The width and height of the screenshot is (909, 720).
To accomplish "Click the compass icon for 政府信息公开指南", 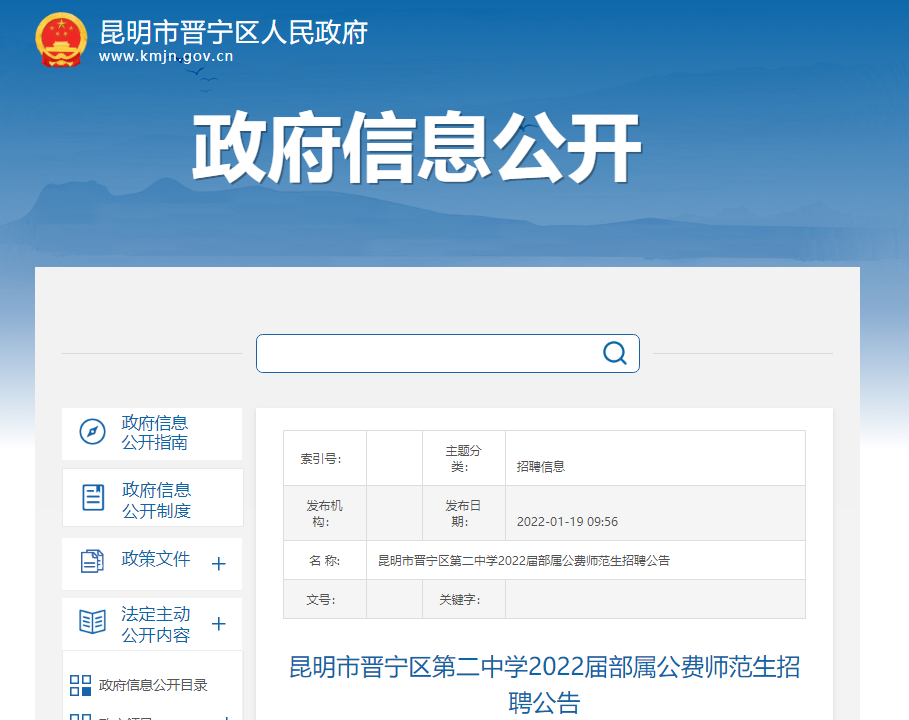I will click(92, 432).
